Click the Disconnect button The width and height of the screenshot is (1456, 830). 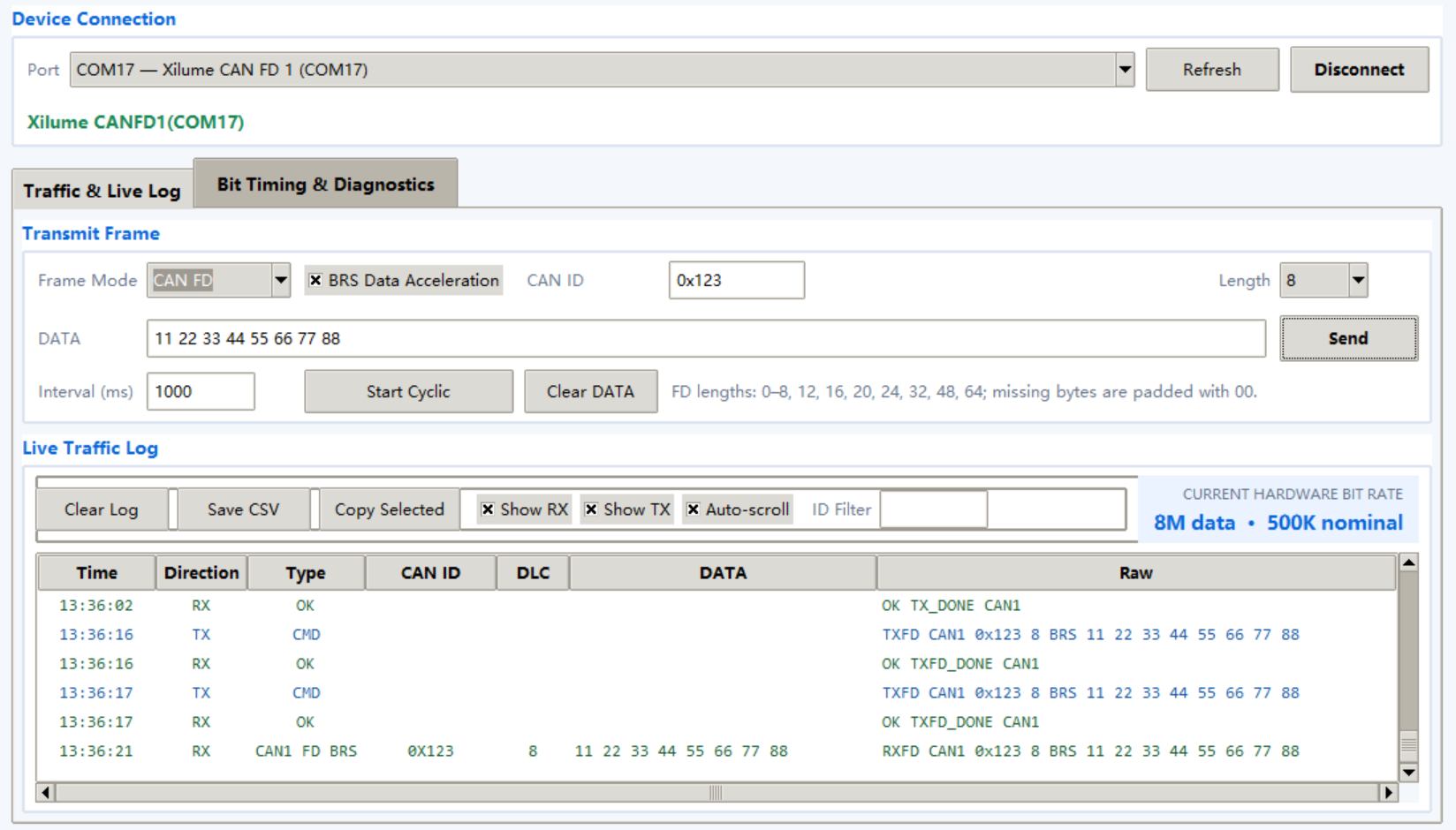(1359, 70)
